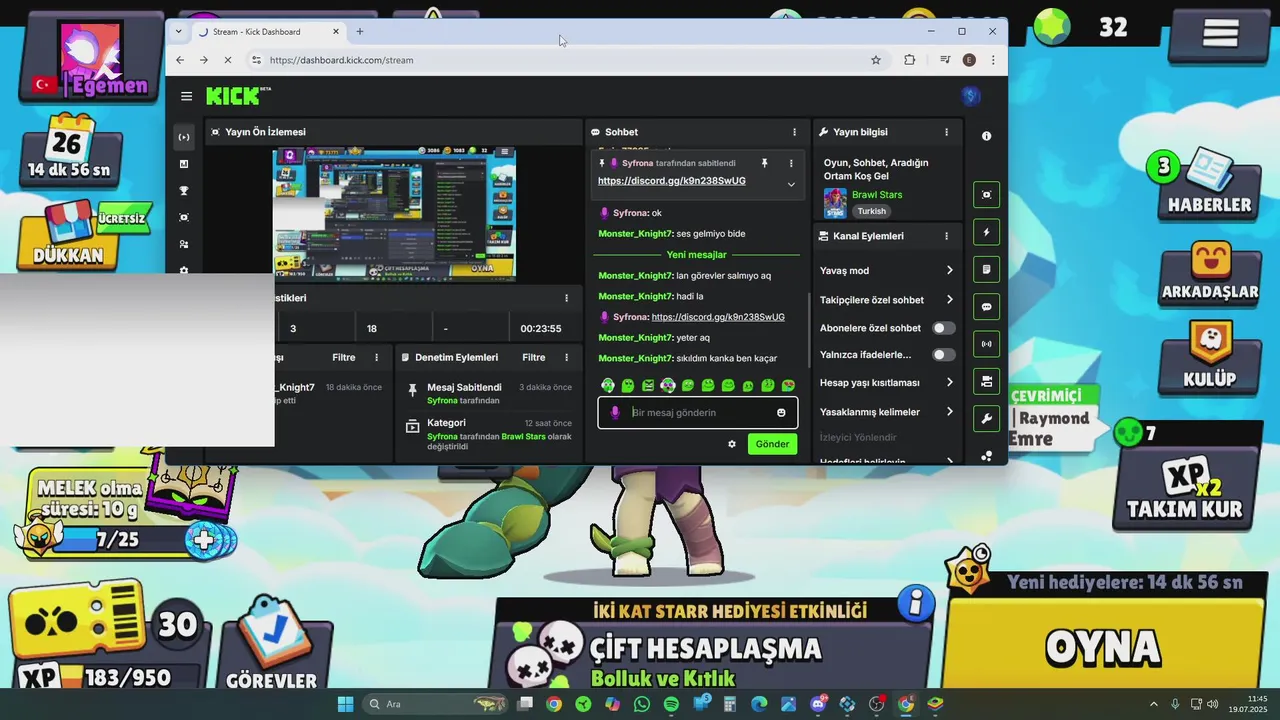Click the Turkish language tag

pos(871,211)
